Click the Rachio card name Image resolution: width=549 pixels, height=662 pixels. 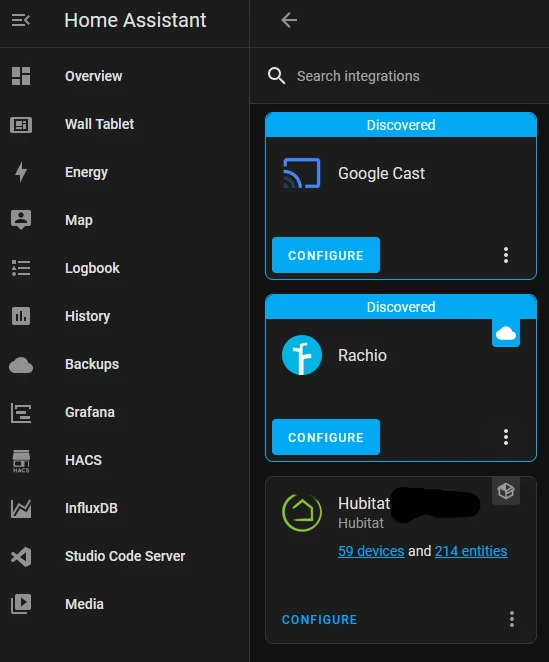pyautogui.click(x=362, y=355)
